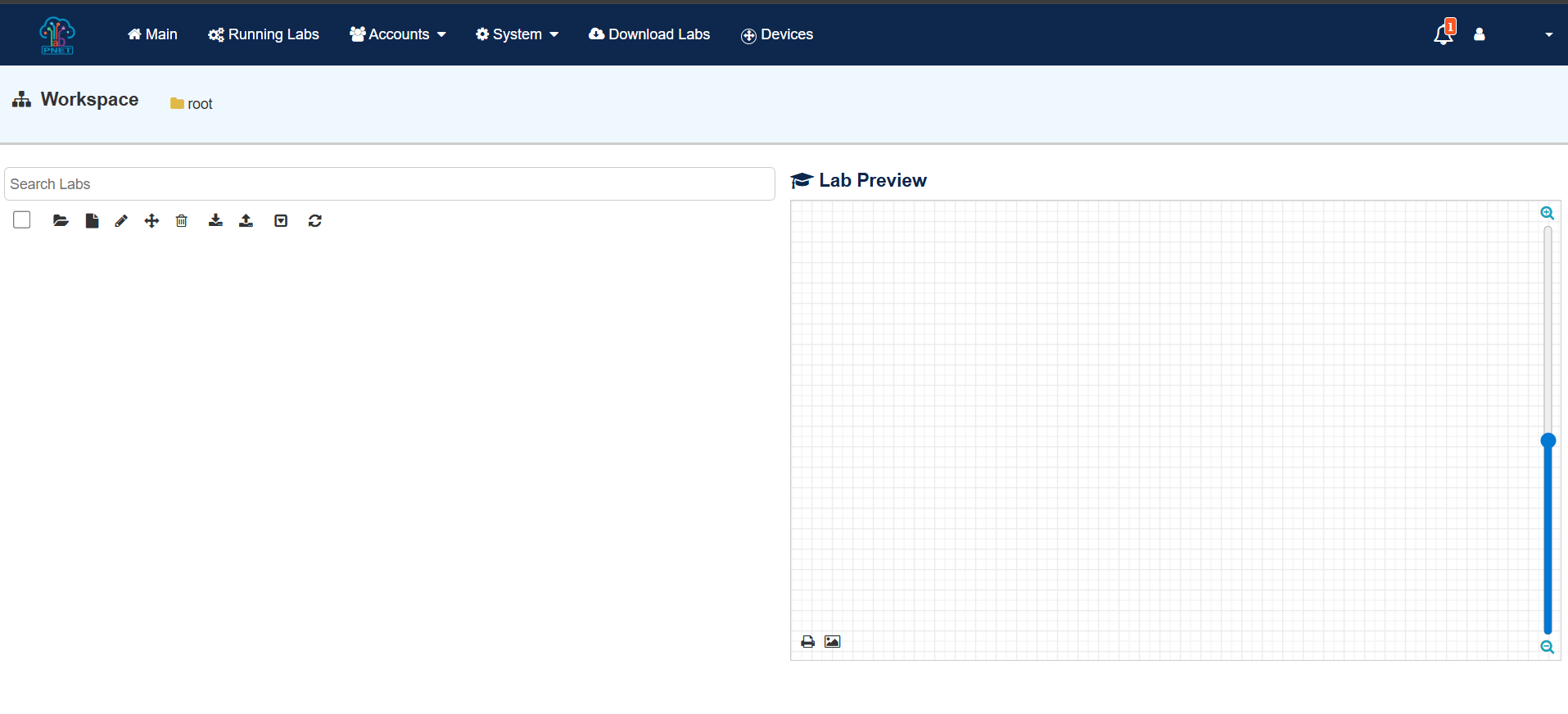
Task: Print the lab preview
Action: [x=808, y=641]
